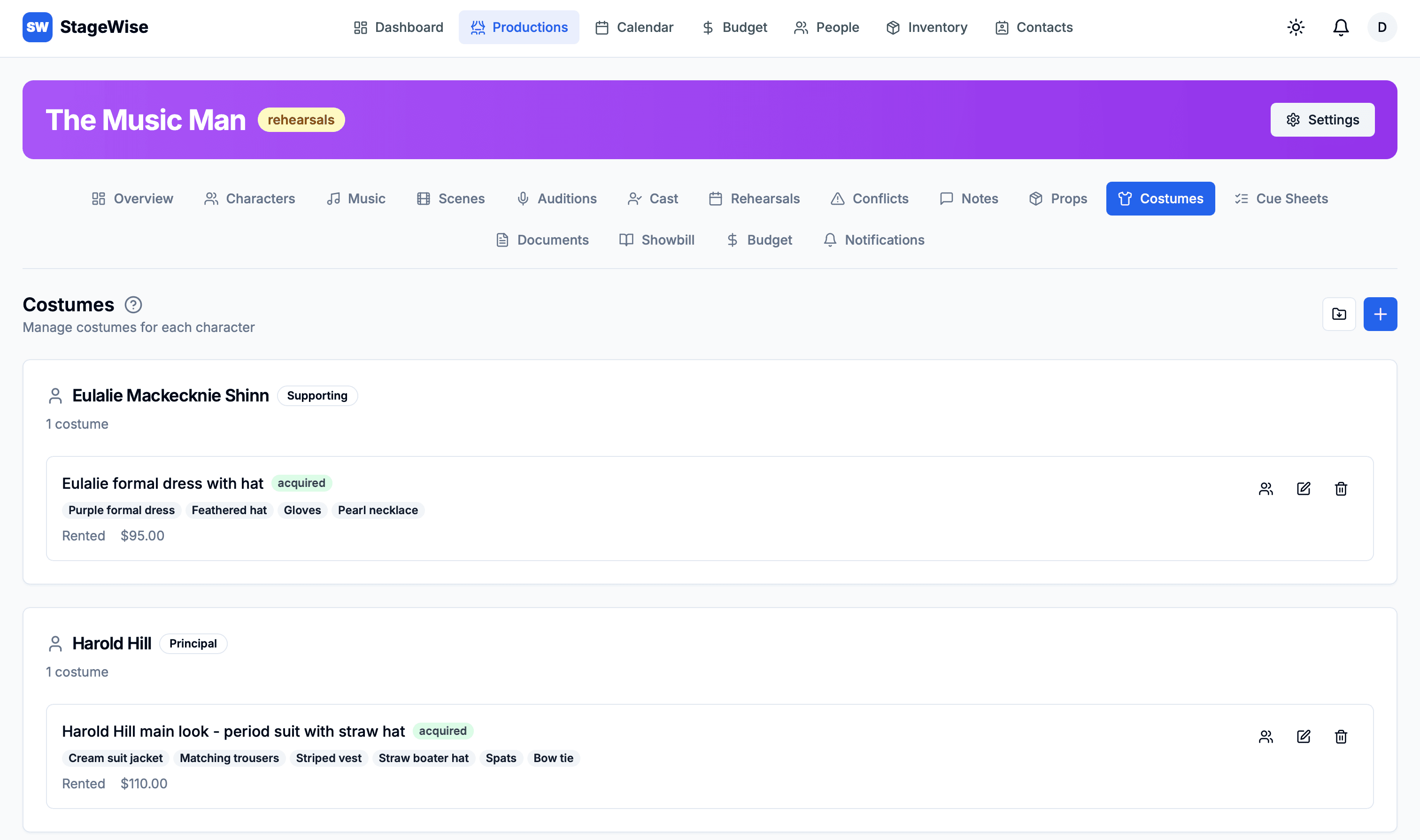Switch to the Cue Sheets tab

click(x=1281, y=199)
